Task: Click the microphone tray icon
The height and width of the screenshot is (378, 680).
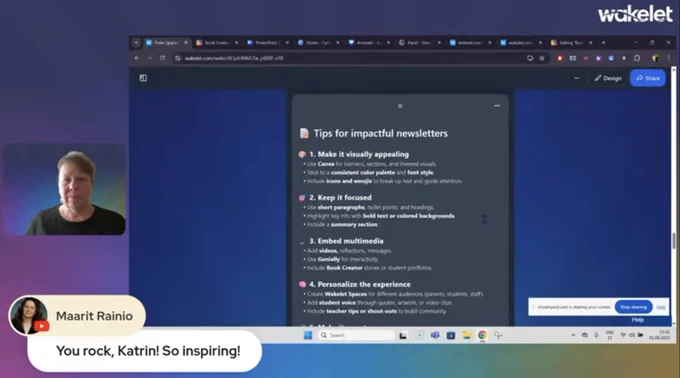Action: click(x=596, y=335)
